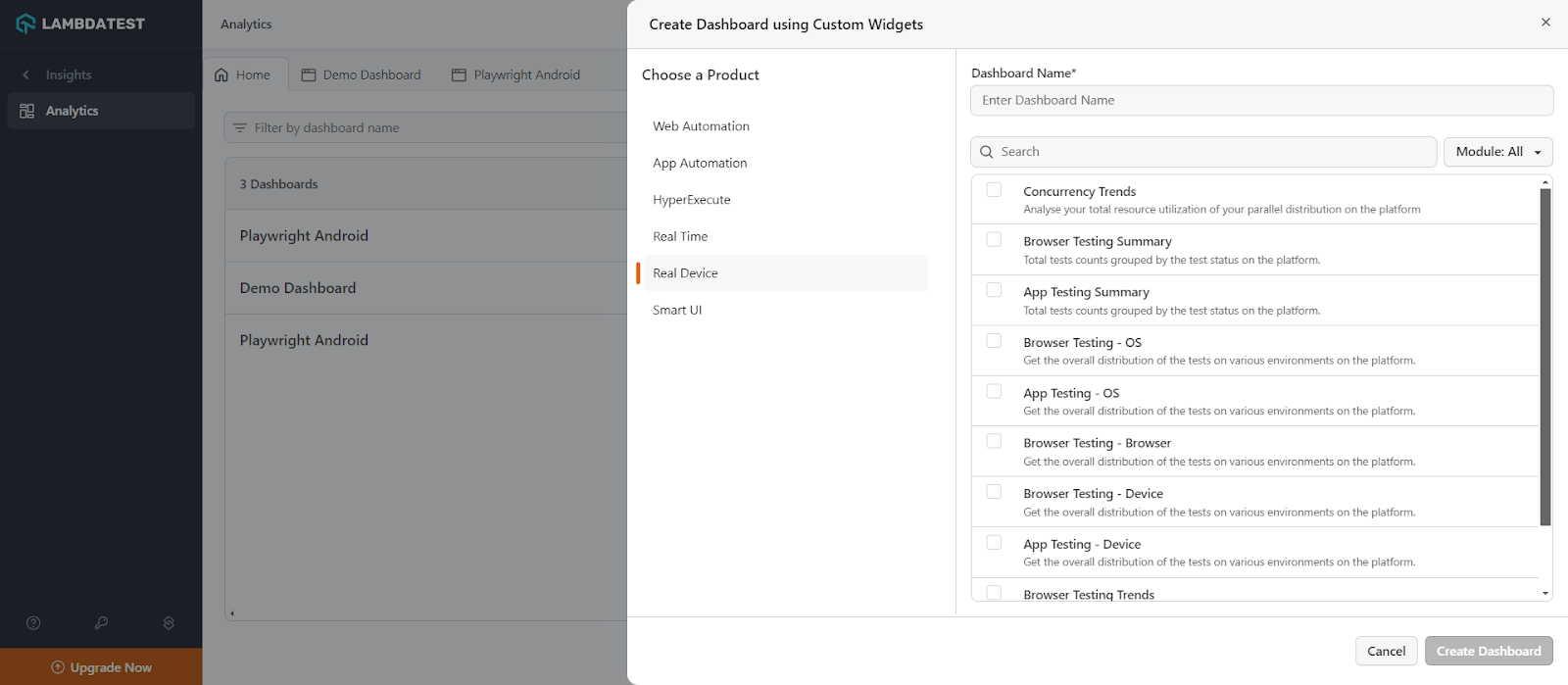The height and width of the screenshot is (685, 1568).
Task: Open the help question mark icon
Action: [33, 623]
